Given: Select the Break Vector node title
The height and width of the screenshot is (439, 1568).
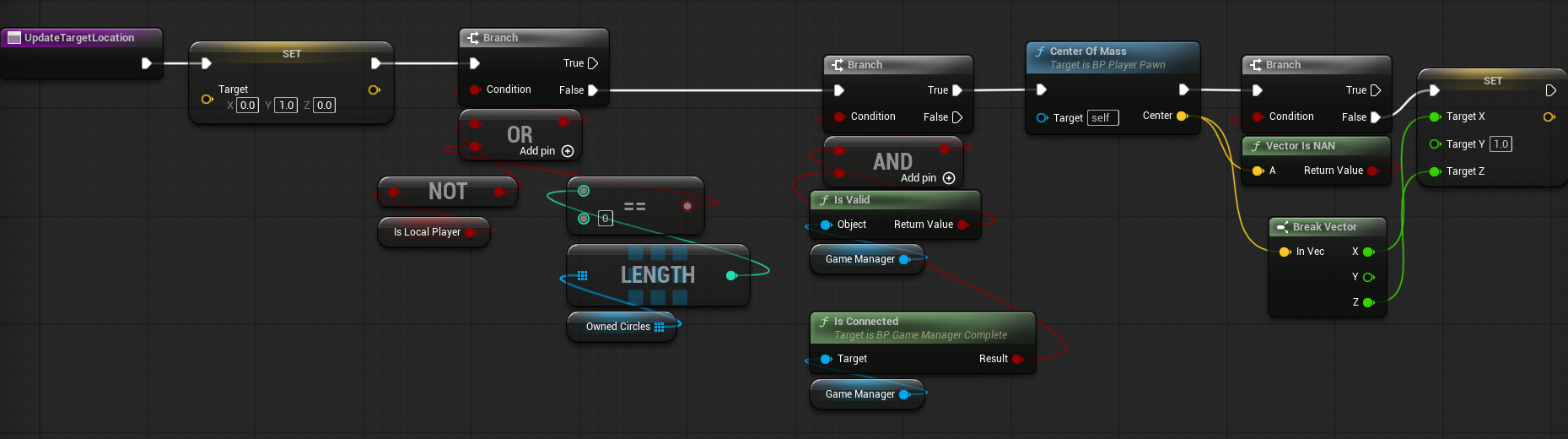Looking at the screenshot, I should 1324,227.
